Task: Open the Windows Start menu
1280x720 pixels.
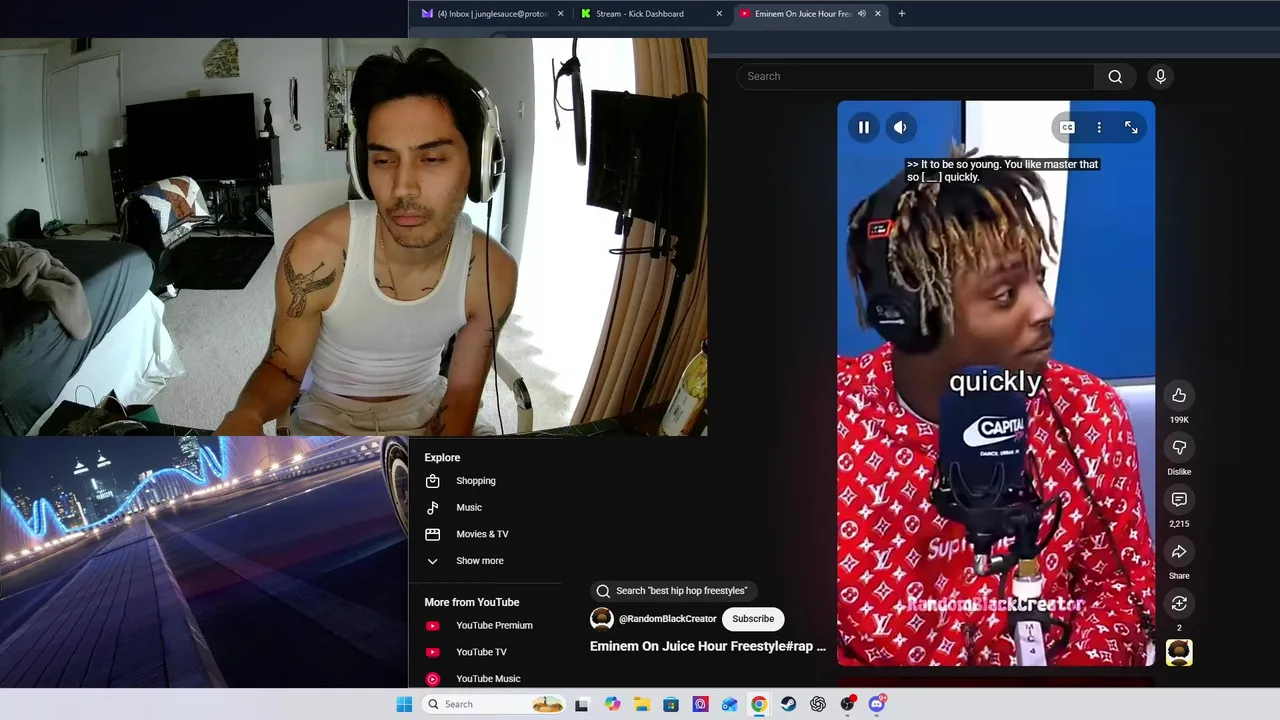Action: 404,704
